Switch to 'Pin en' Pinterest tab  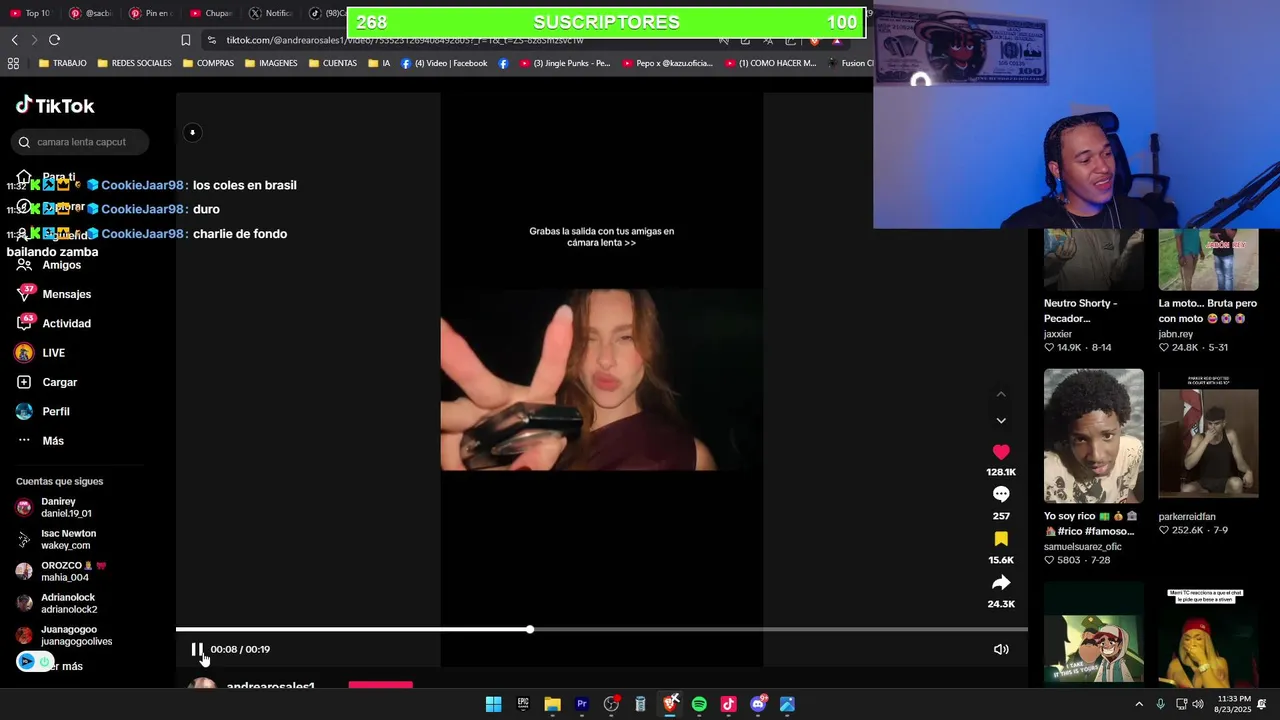[150, 13]
